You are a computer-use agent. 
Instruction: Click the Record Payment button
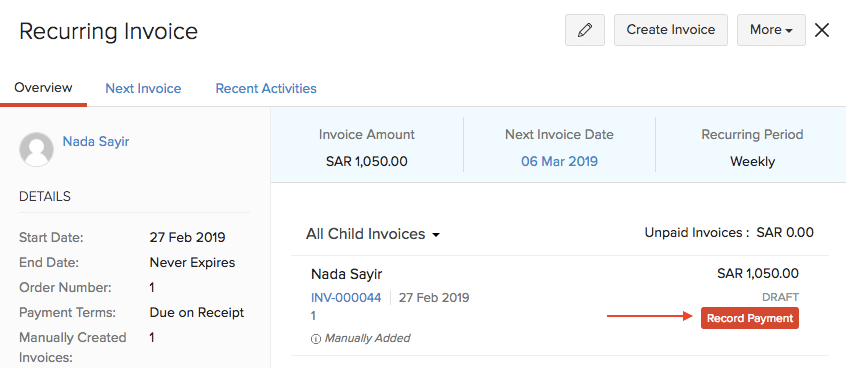click(x=749, y=318)
